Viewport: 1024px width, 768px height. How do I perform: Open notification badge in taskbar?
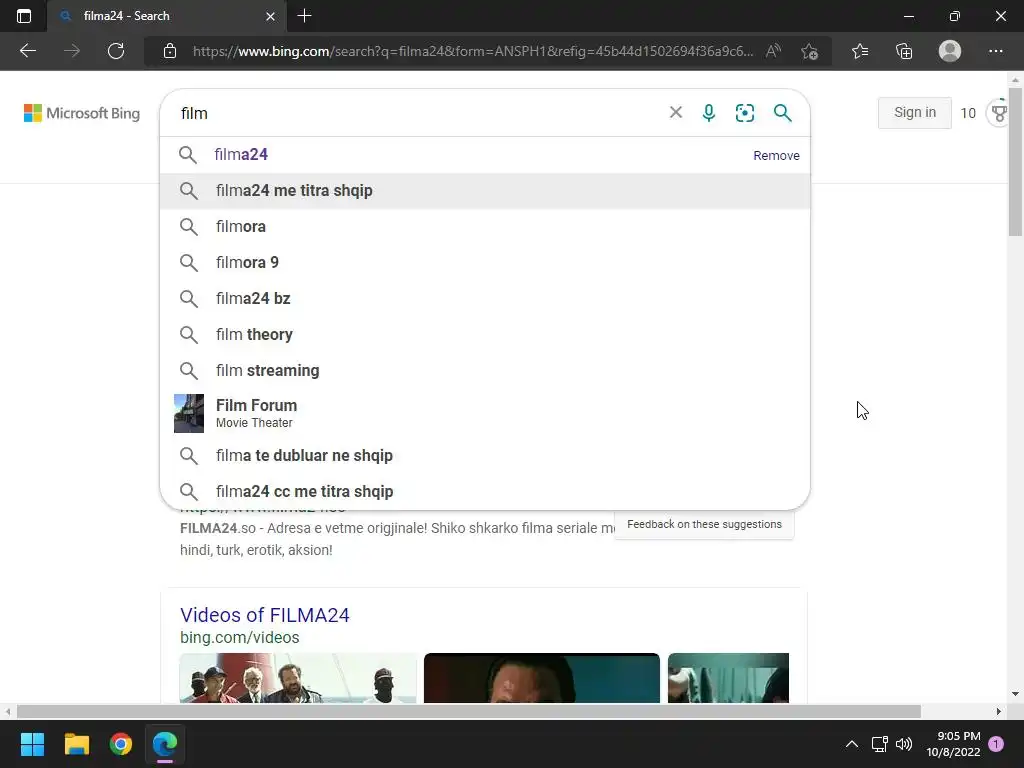pos(996,744)
